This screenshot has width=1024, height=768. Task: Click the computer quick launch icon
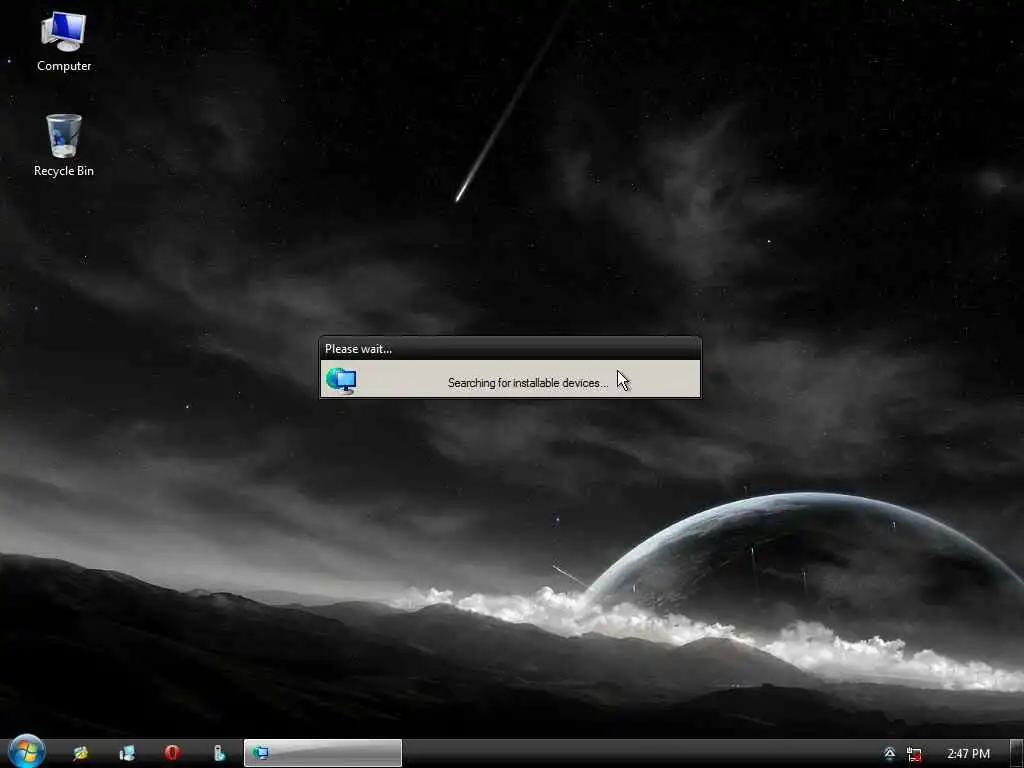(127, 753)
